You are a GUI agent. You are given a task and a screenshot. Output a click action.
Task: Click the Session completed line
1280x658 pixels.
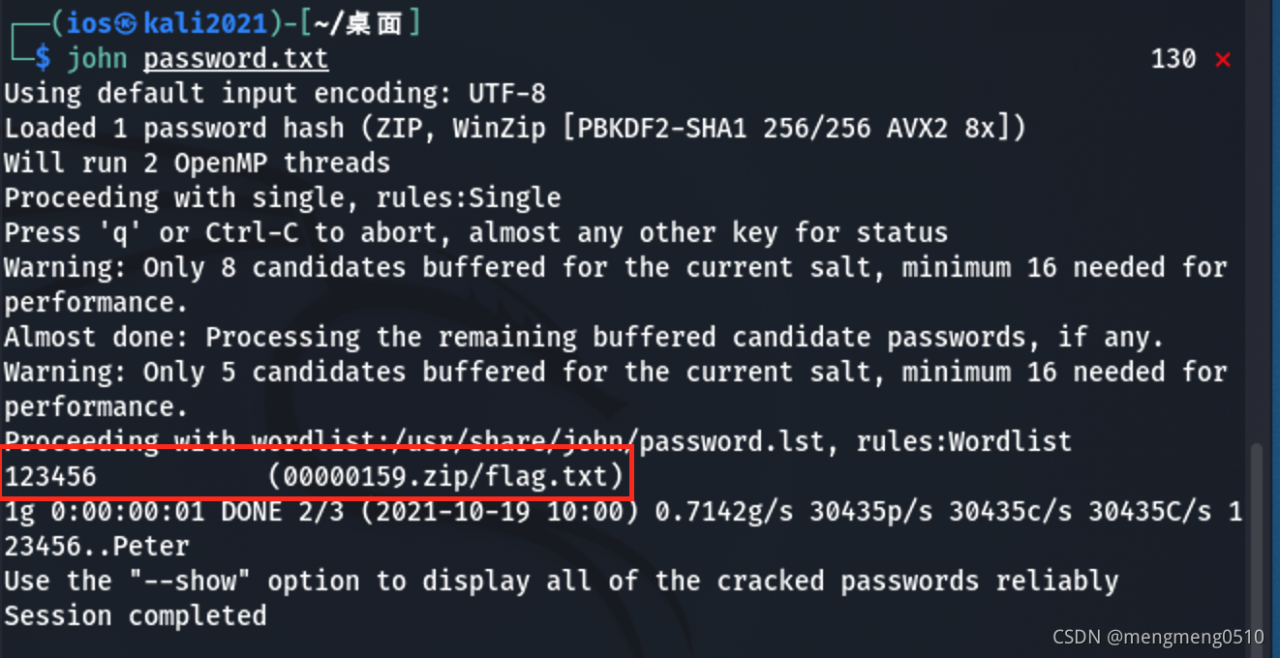click(135, 616)
